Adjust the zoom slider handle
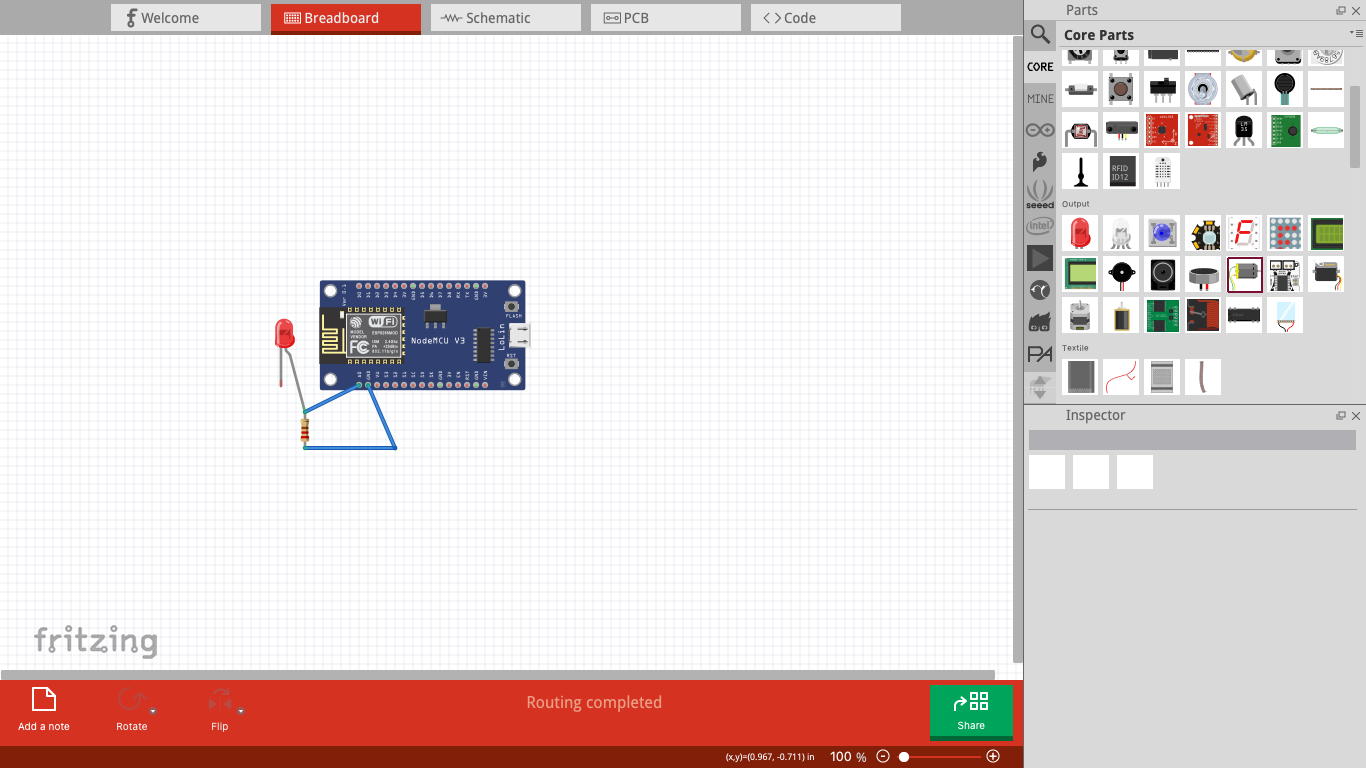Image resolution: width=1366 pixels, height=768 pixels. pyautogui.click(x=904, y=757)
